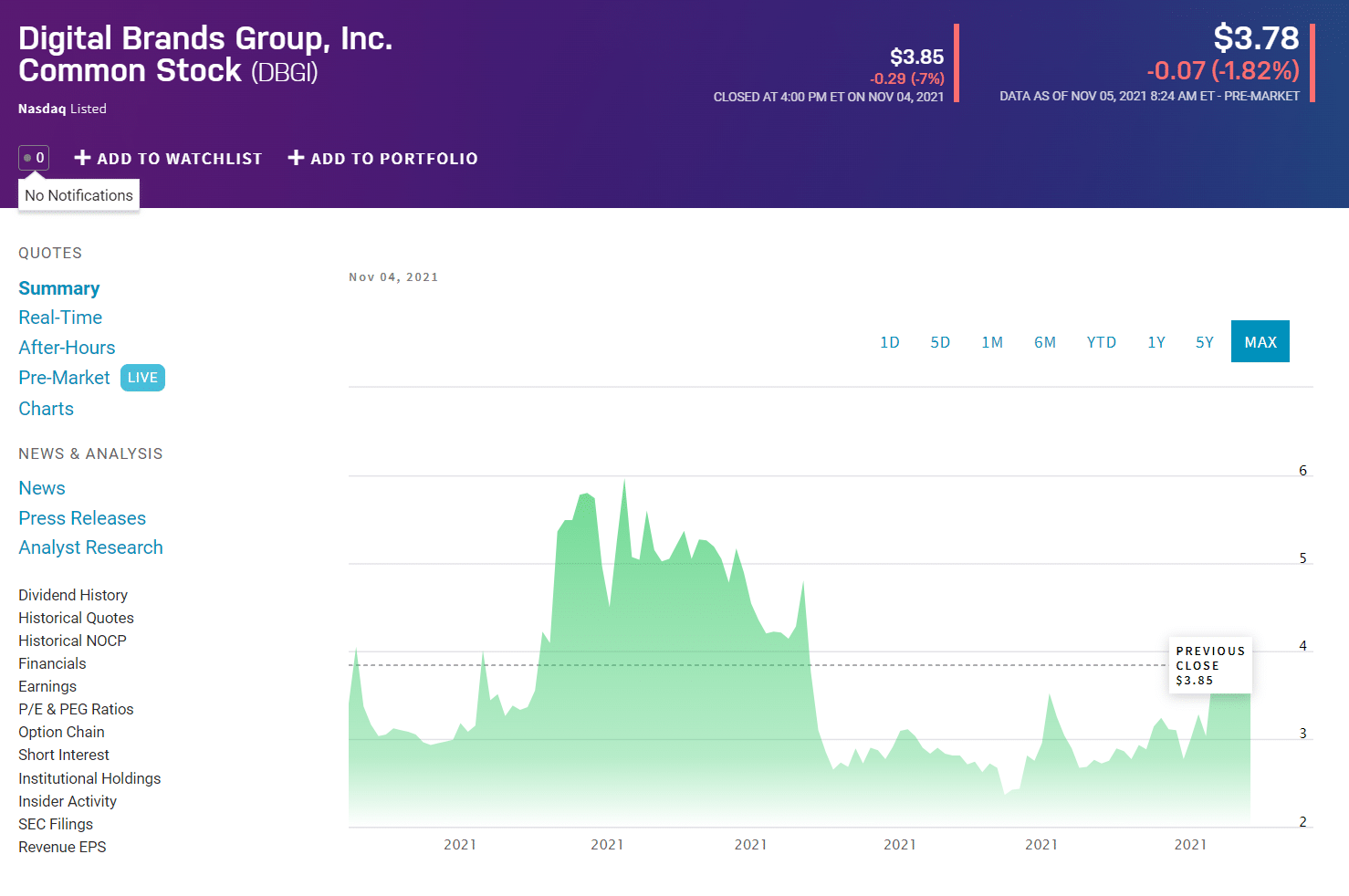Select the MAX chart range
This screenshot has width=1349, height=896.
click(x=1260, y=341)
